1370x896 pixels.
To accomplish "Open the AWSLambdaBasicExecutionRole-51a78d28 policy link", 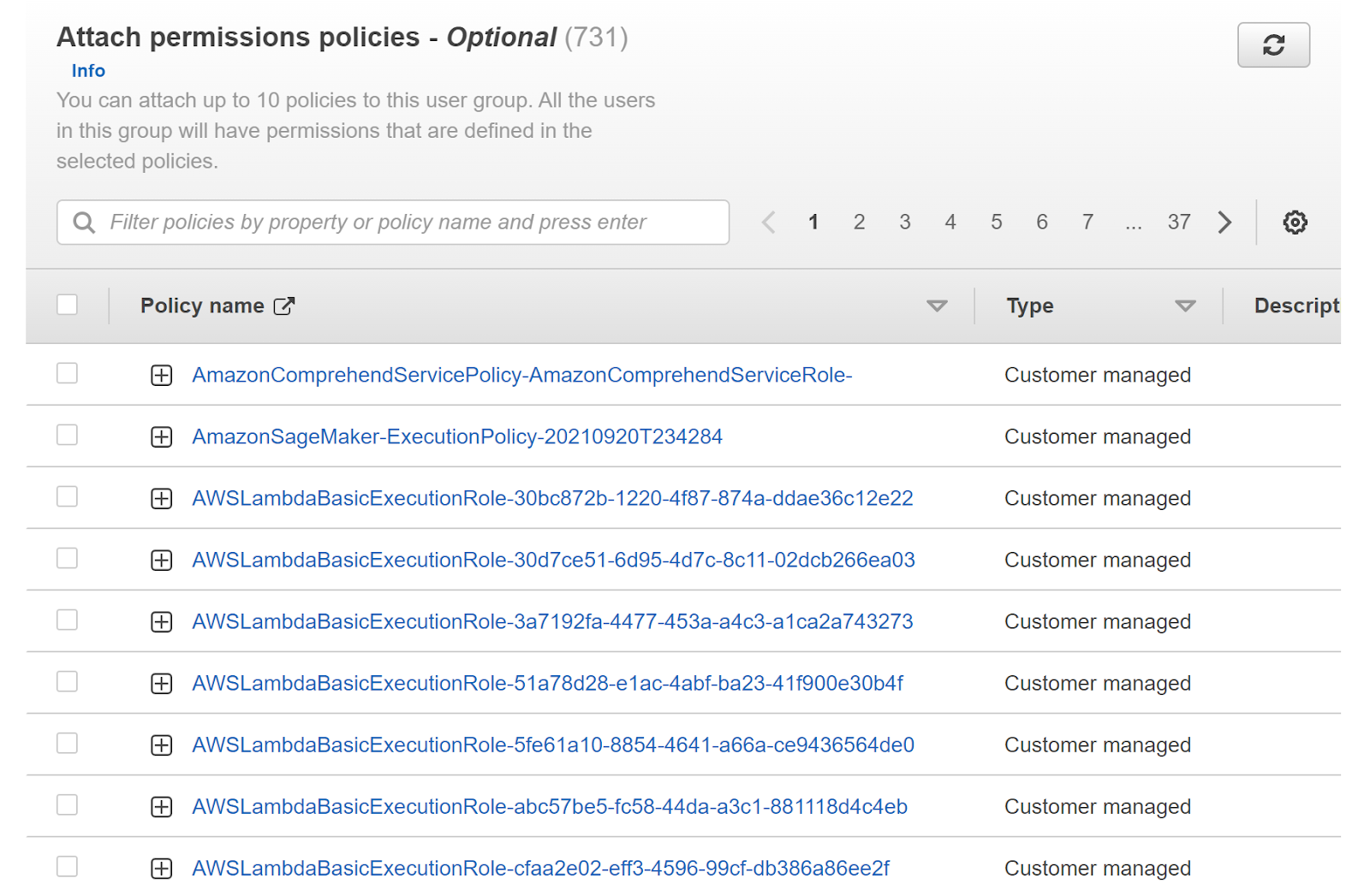I will coord(547,684).
